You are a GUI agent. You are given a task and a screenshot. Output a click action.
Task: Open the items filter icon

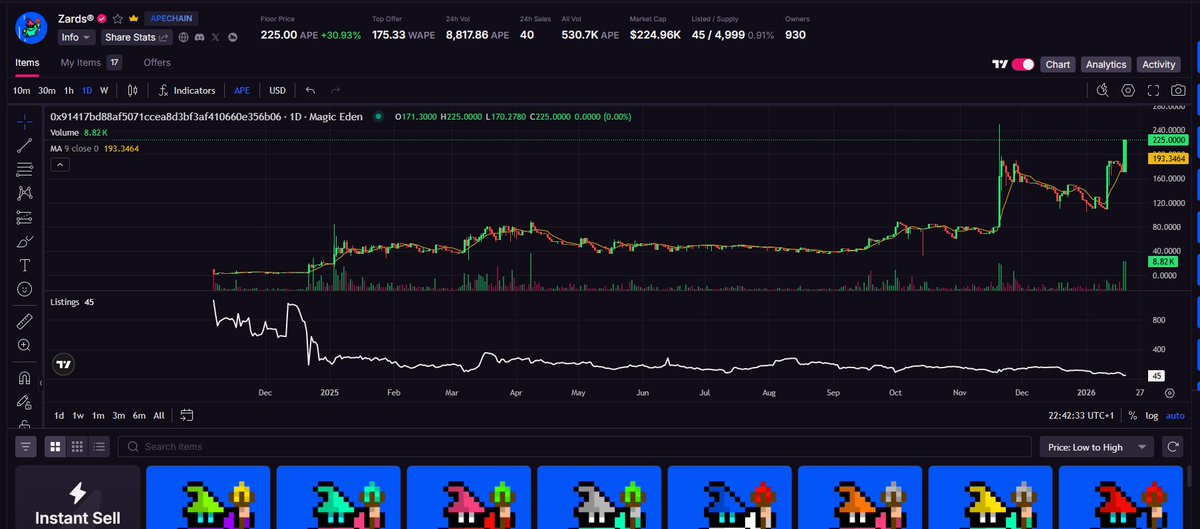[x=26, y=447]
